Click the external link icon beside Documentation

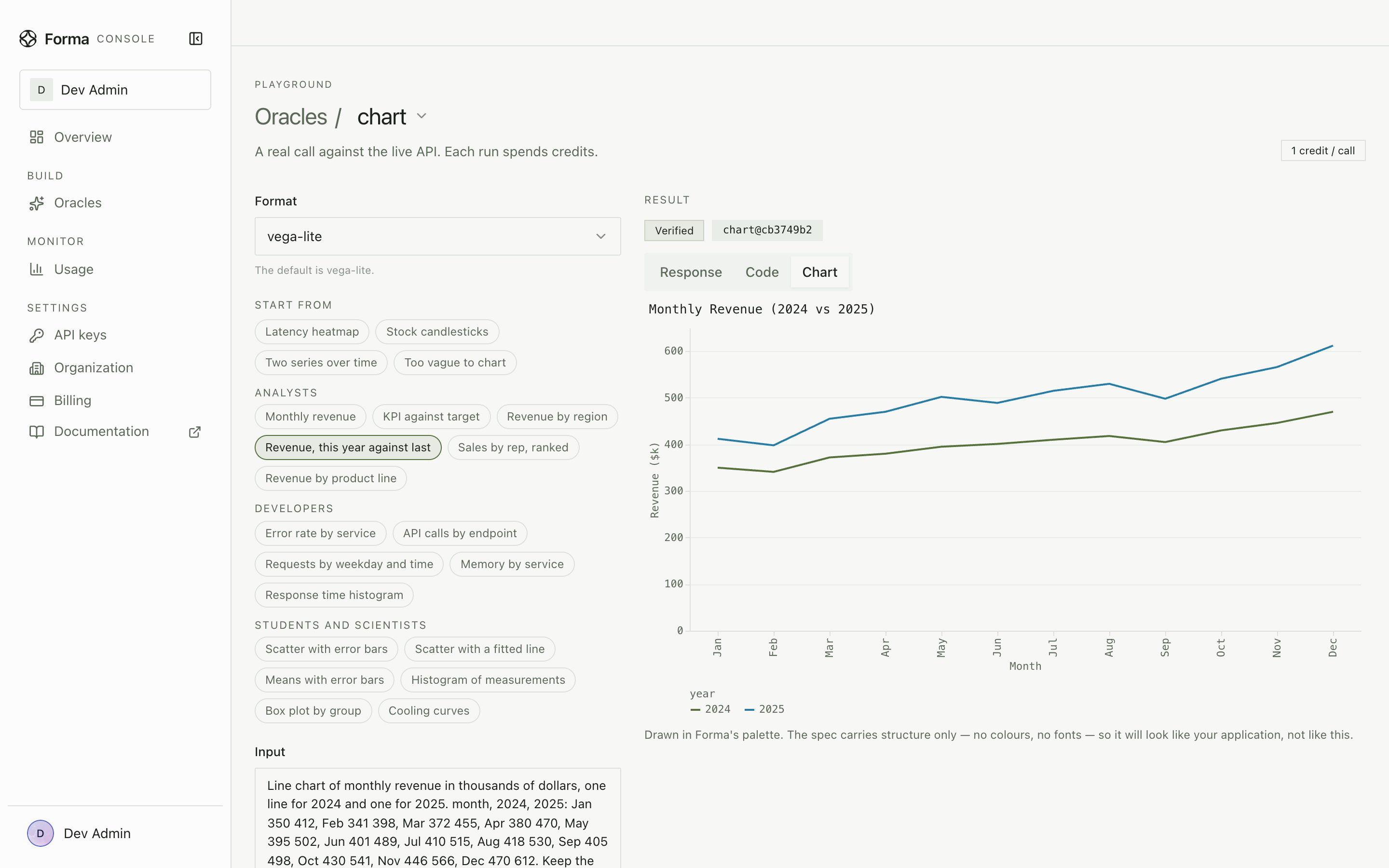click(194, 432)
